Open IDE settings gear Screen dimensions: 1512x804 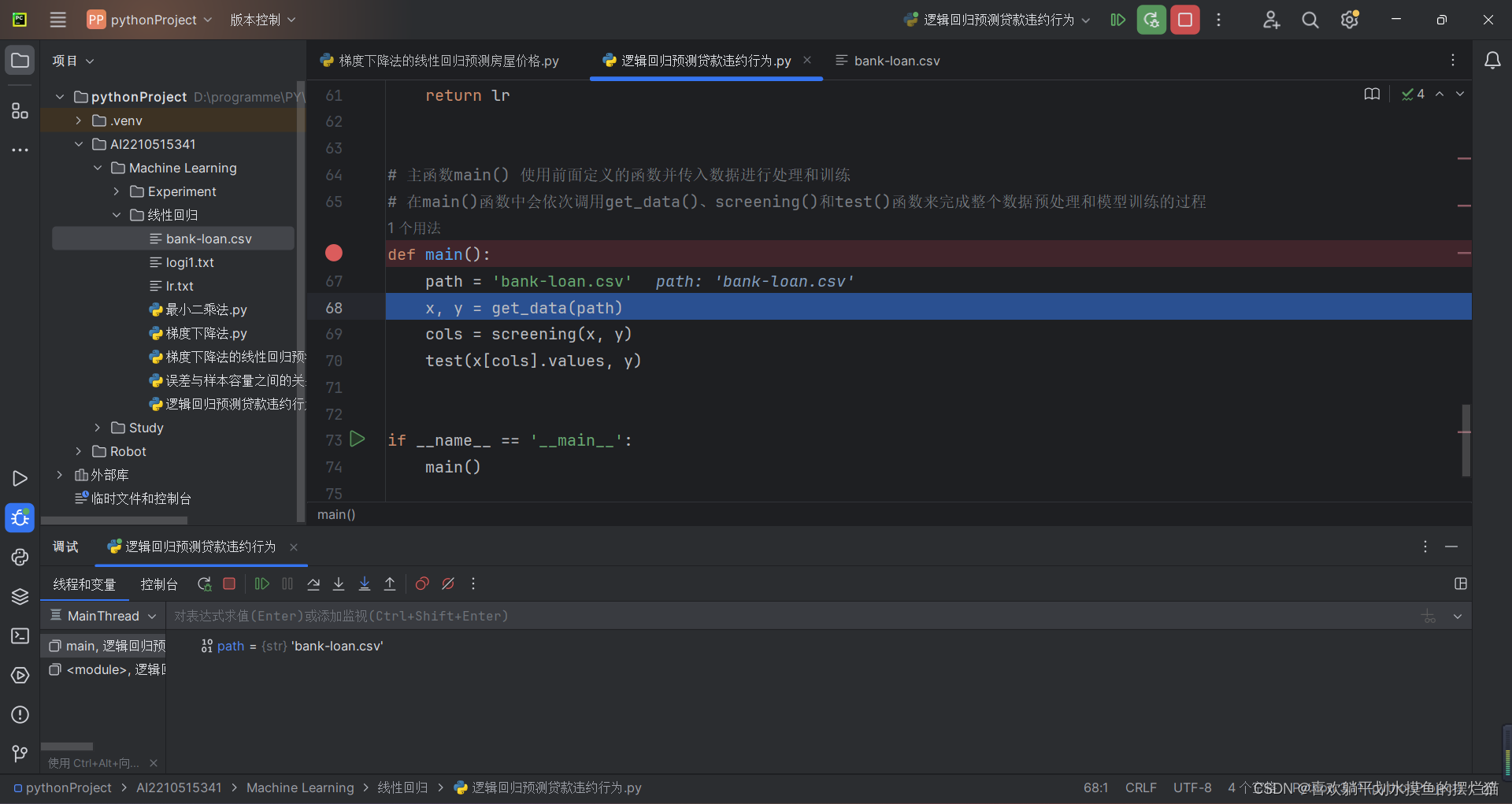pyautogui.click(x=1350, y=20)
